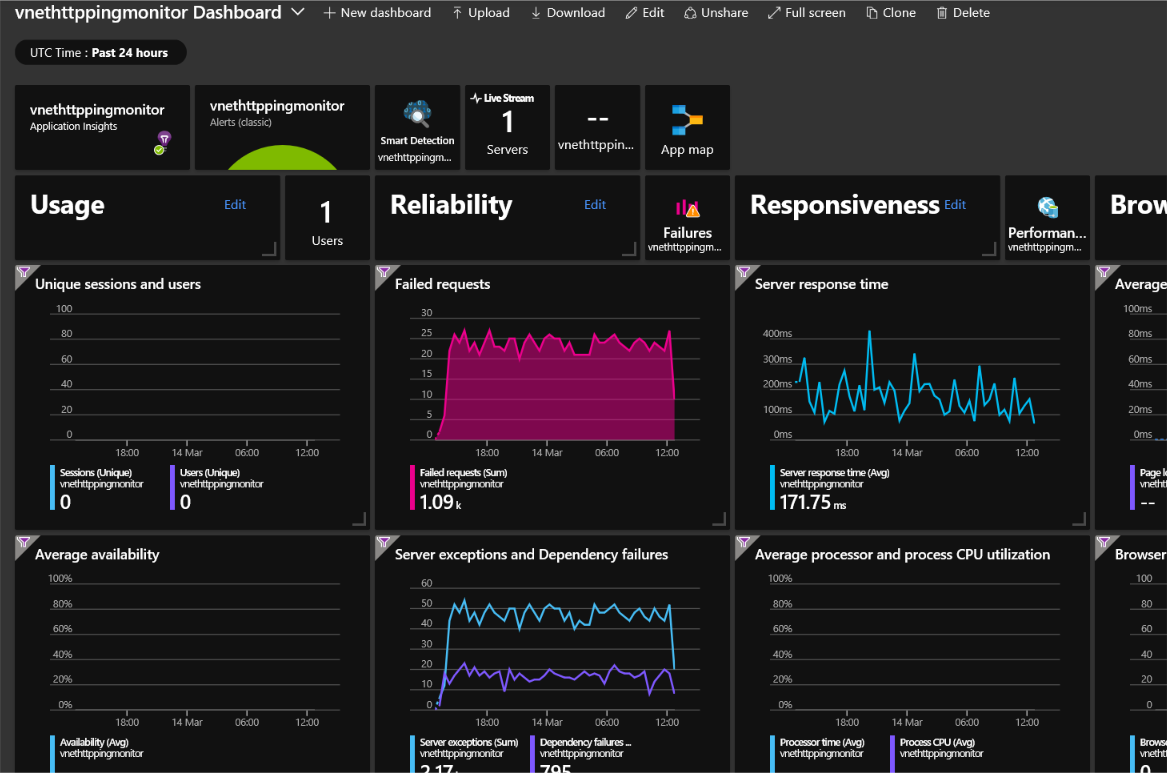The height and width of the screenshot is (773, 1167).
Task: Click the Responsiveness section heading
Action: (x=845, y=205)
